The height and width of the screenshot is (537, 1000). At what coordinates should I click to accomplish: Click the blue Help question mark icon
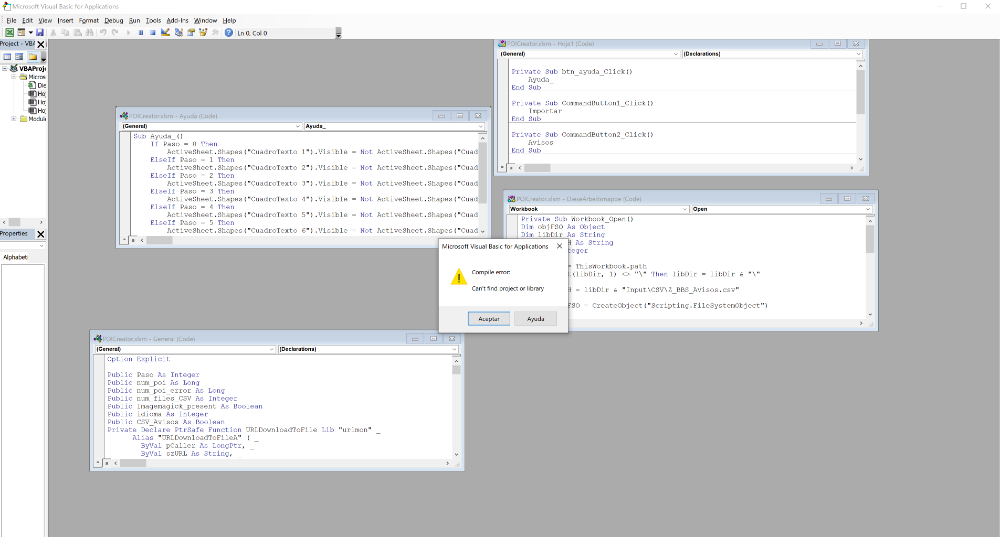pos(228,33)
